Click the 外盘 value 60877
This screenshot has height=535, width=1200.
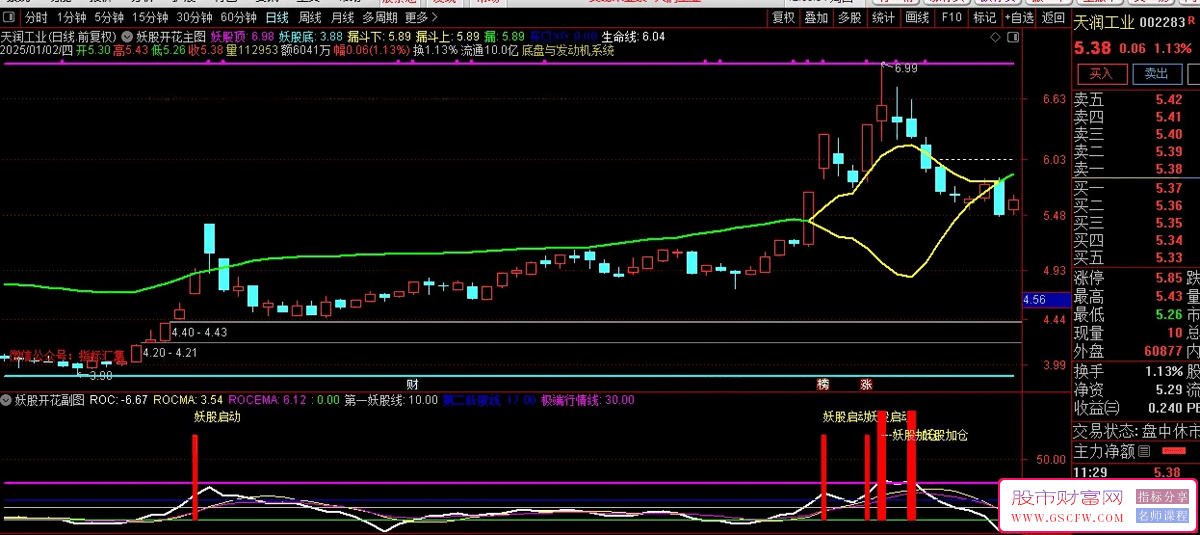(x=1162, y=351)
